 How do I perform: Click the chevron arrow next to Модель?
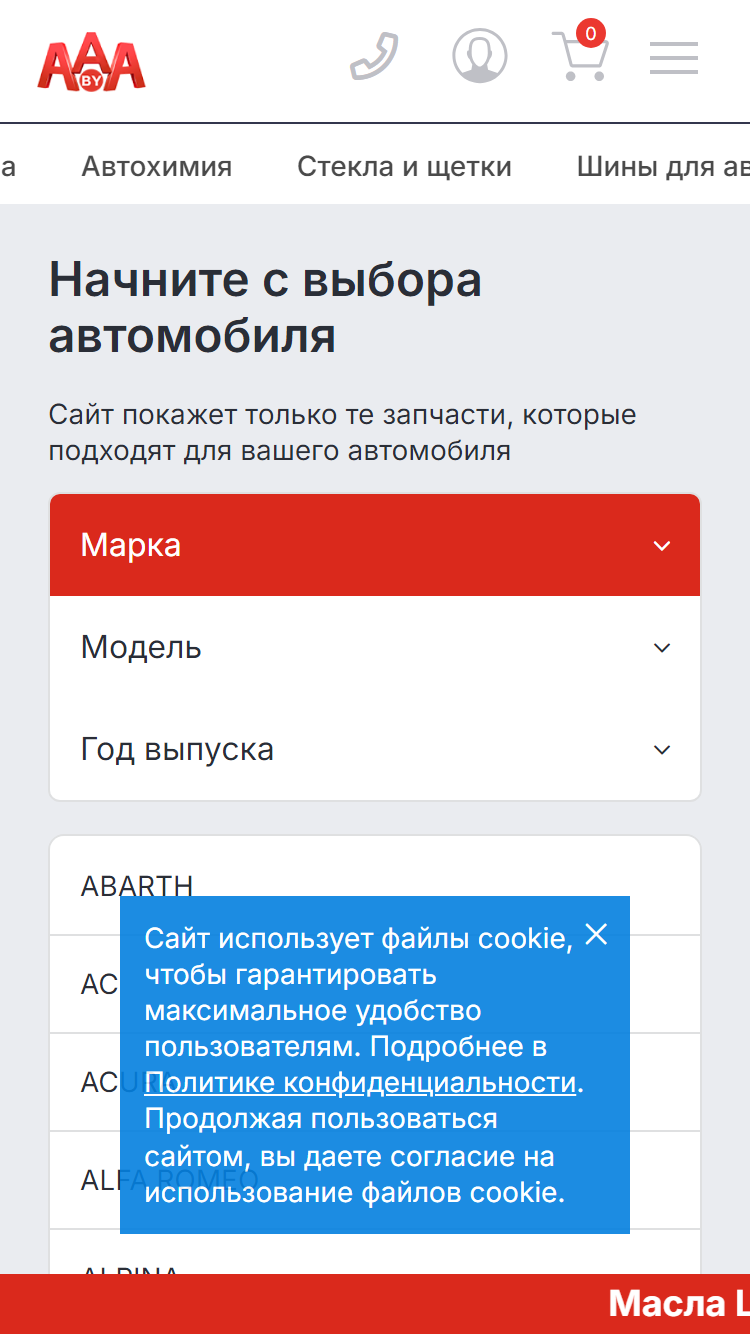(x=661, y=648)
